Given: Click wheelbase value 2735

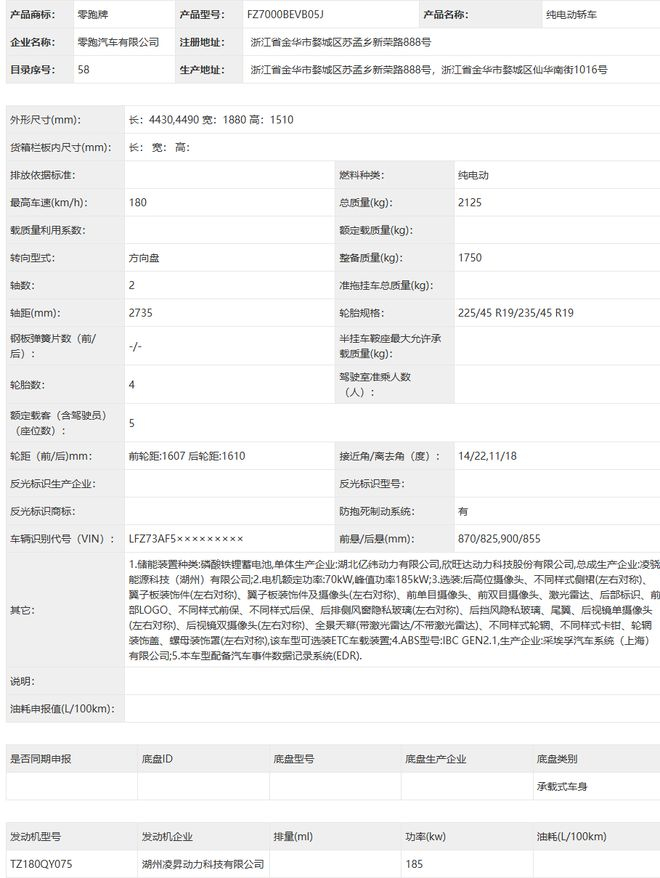Looking at the screenshot, I should 141,312.
